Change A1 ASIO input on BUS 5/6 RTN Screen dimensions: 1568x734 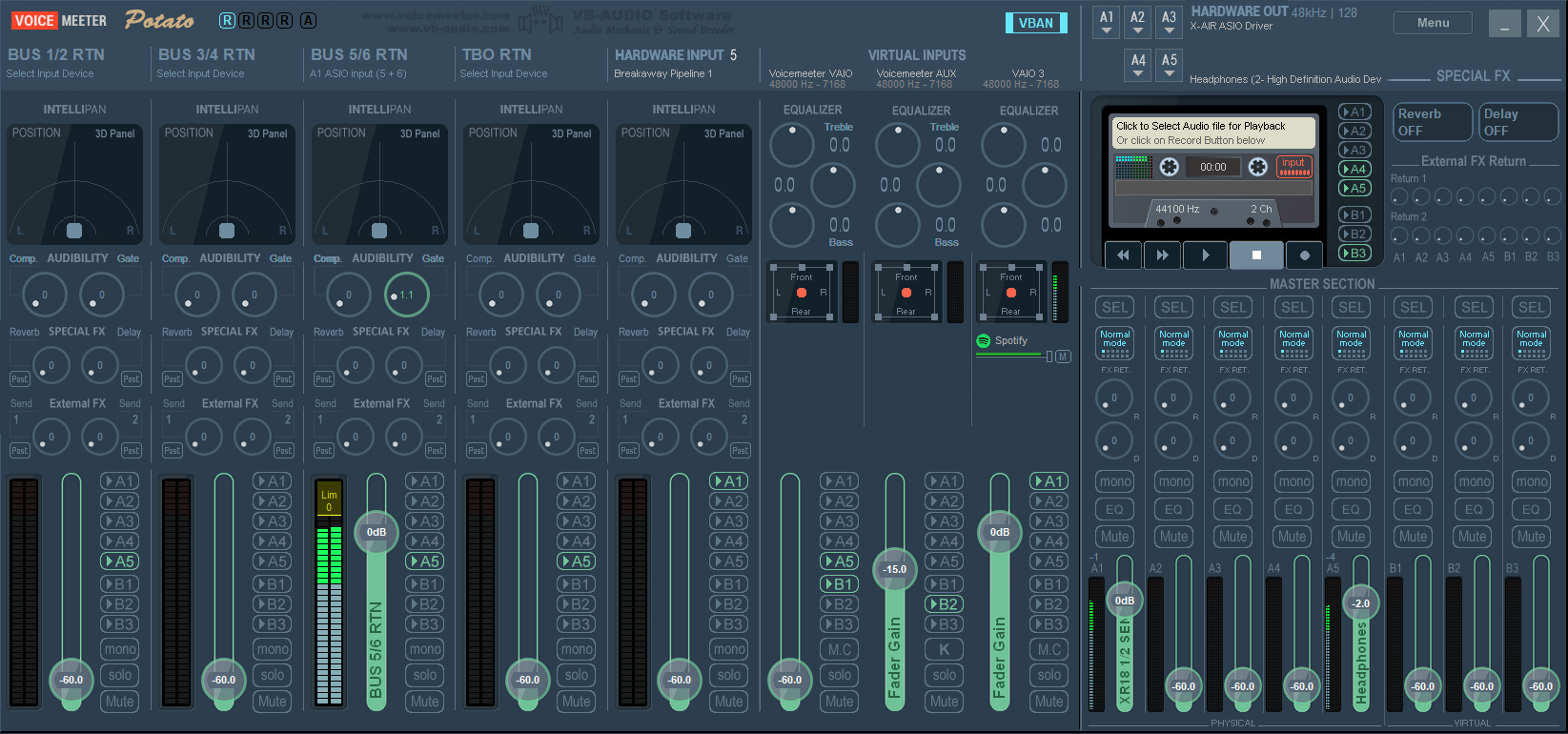(358, 73)
